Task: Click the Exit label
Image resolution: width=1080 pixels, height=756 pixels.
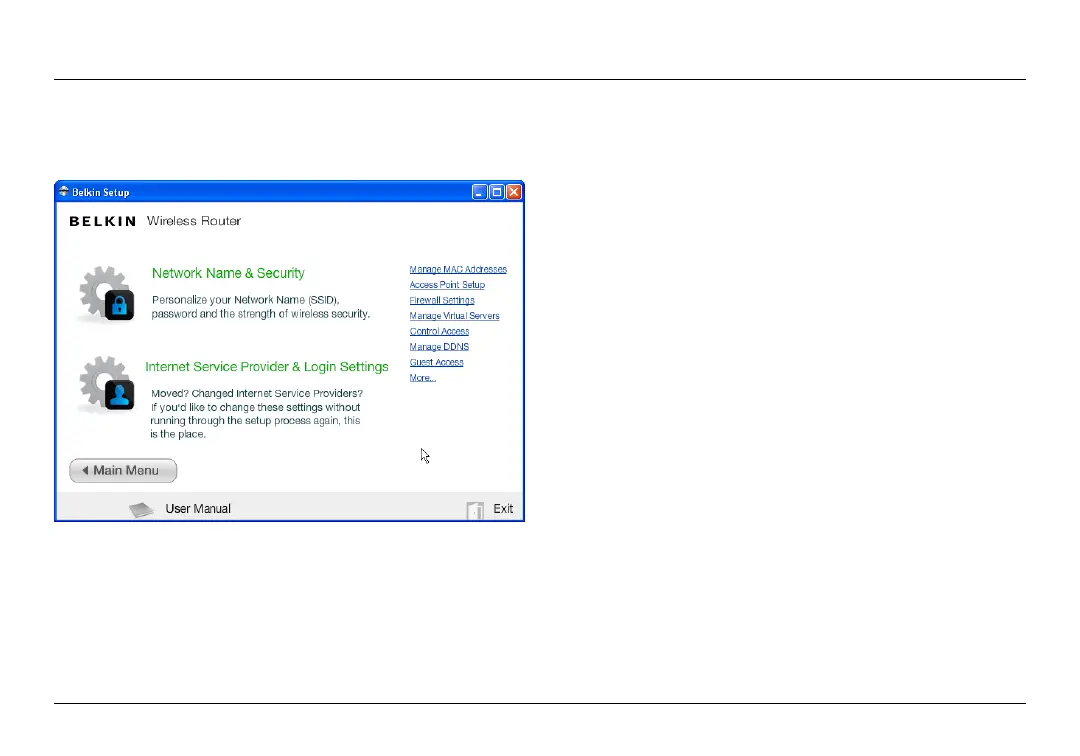Action: tap(503, 509)
